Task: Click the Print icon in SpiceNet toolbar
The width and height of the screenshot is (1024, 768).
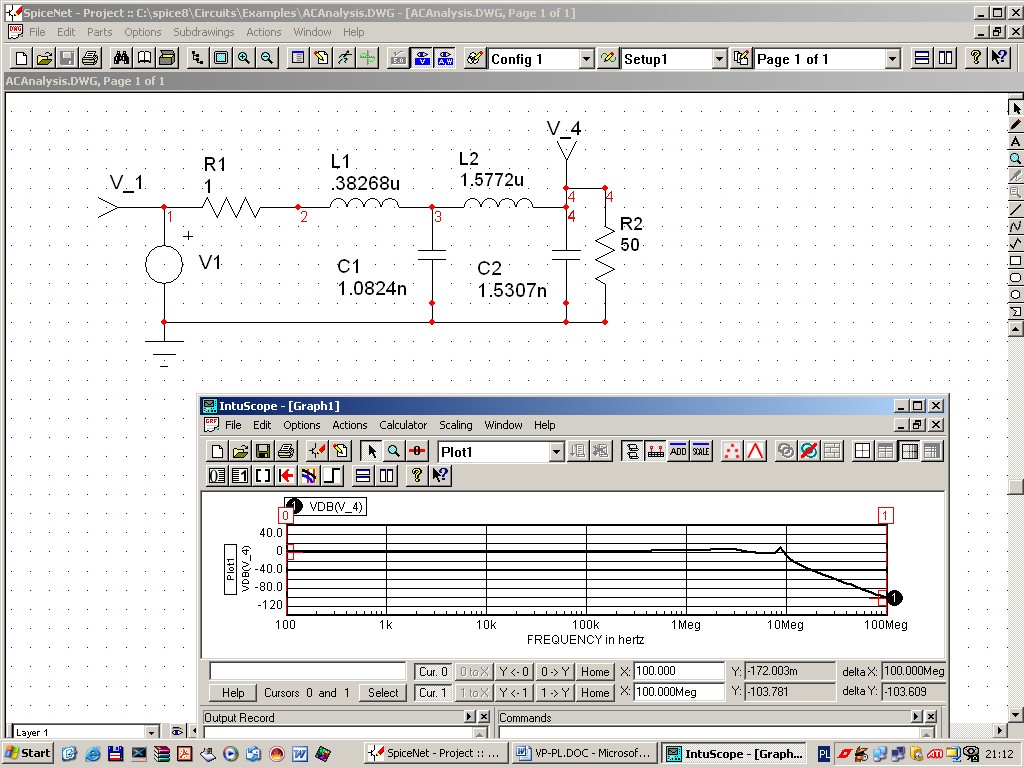Action: click(x=88, y=58)
